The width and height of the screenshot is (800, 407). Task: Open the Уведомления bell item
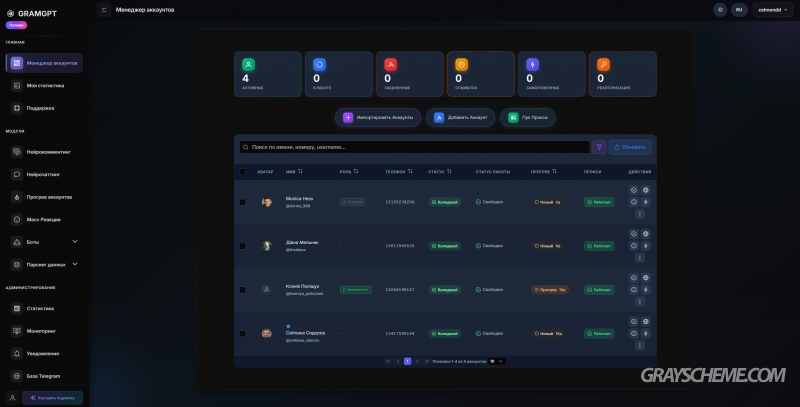click(42, 353)
